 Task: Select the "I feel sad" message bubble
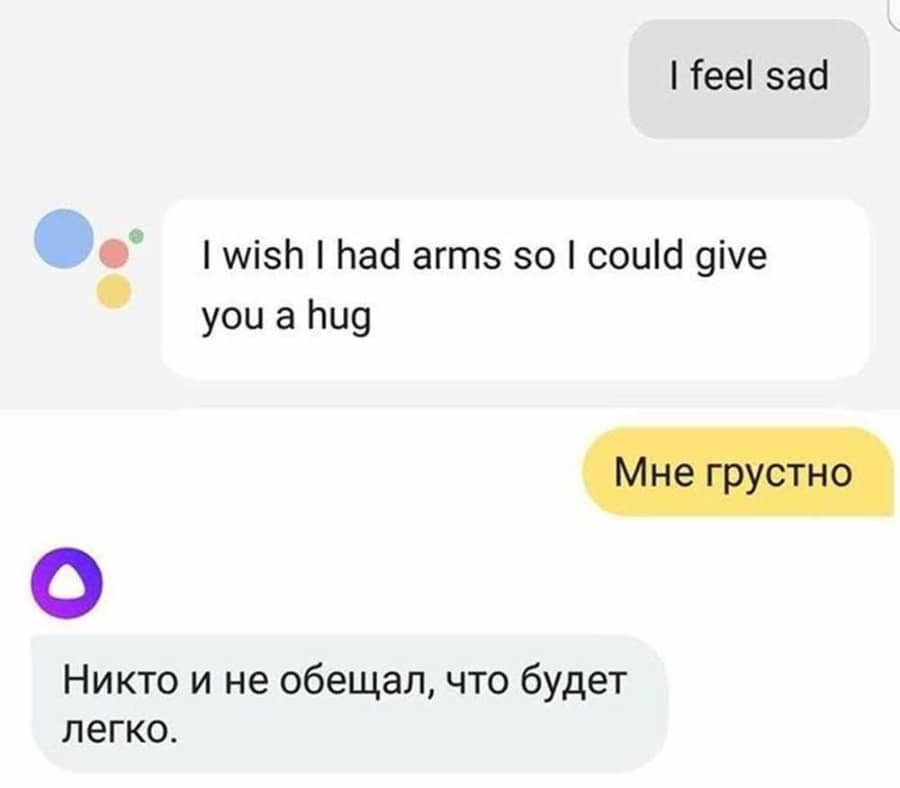point(749,79)
